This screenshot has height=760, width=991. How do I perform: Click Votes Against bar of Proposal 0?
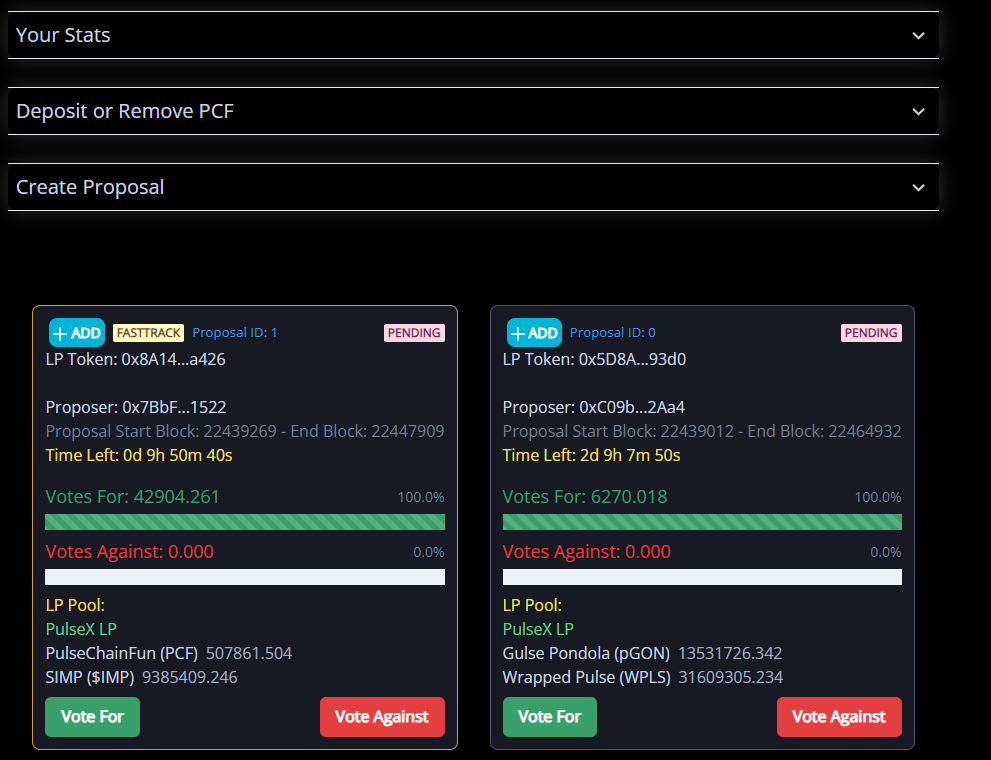coord(702,577)
